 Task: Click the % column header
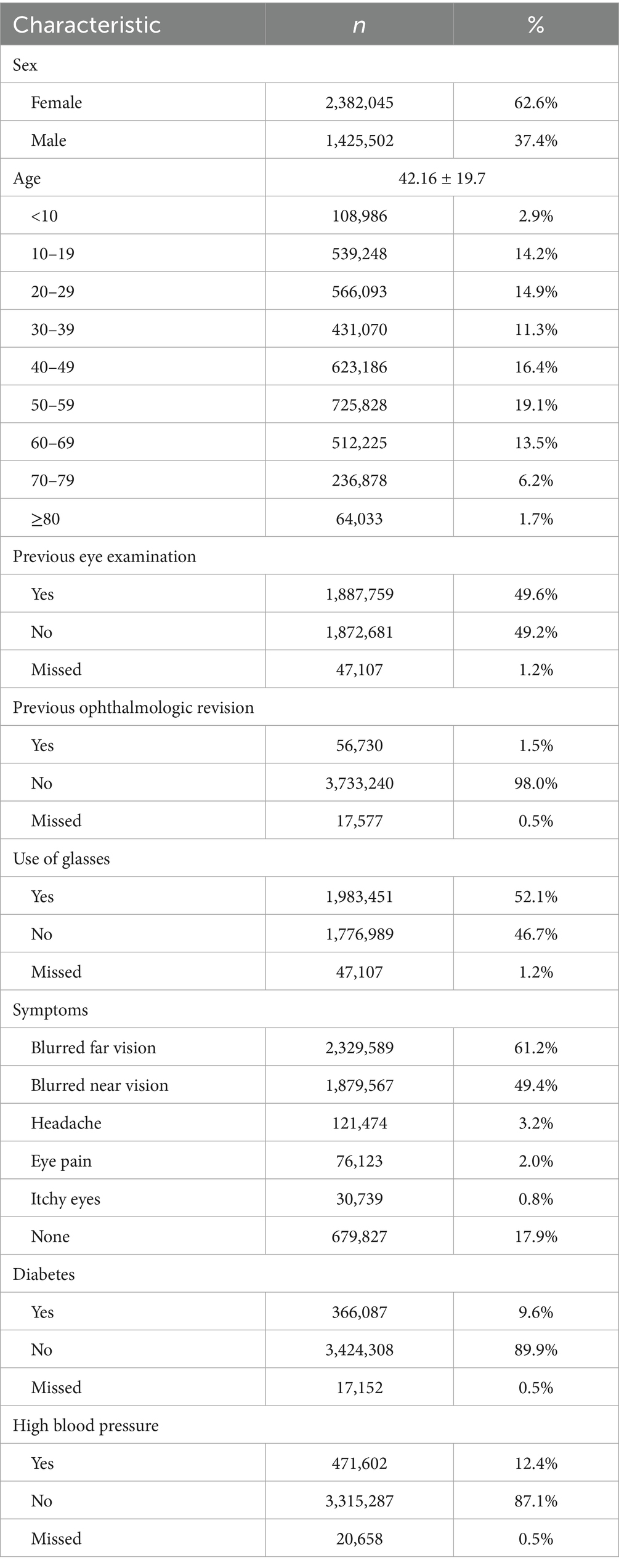pos(536,25)
